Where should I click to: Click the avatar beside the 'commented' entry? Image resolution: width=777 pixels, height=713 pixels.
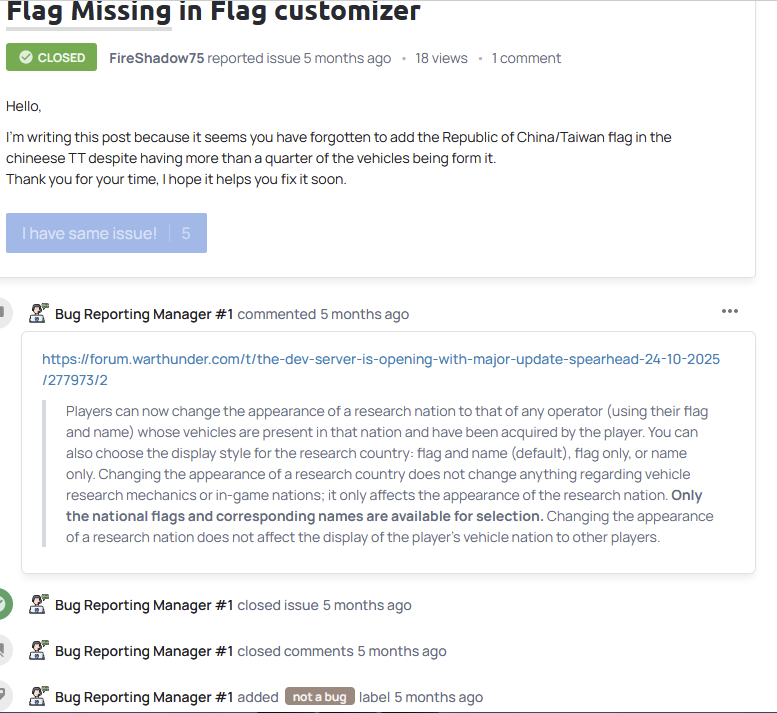[x=39, y=313]
